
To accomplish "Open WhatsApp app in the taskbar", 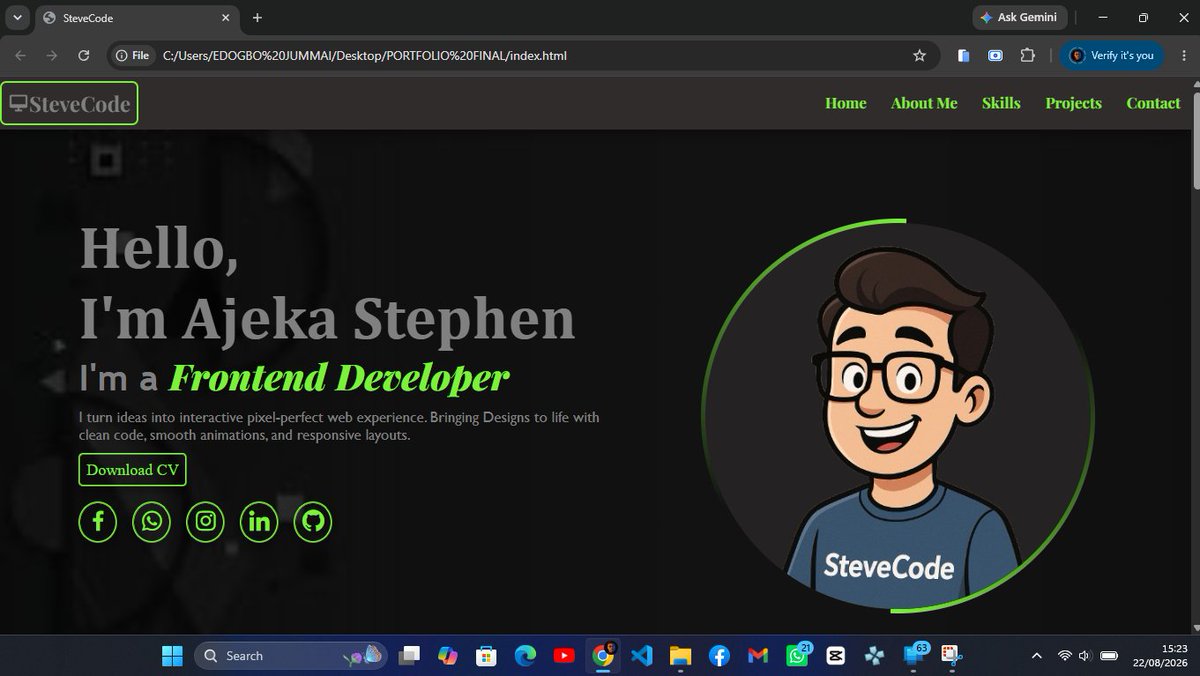I will point(797,656).
